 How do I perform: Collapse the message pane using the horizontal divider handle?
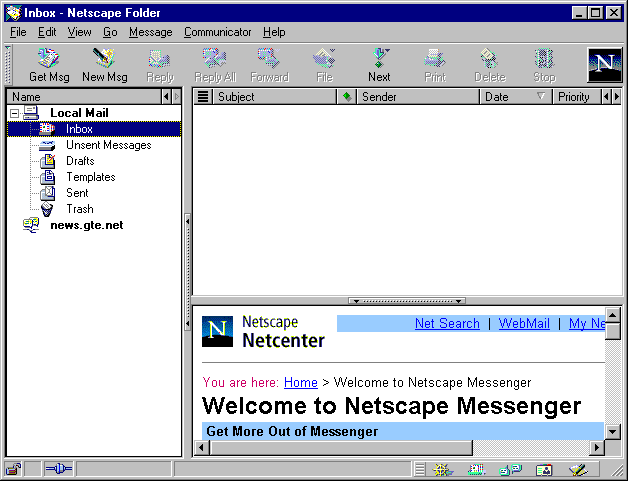pyautogui.click(x=406, y=300)
